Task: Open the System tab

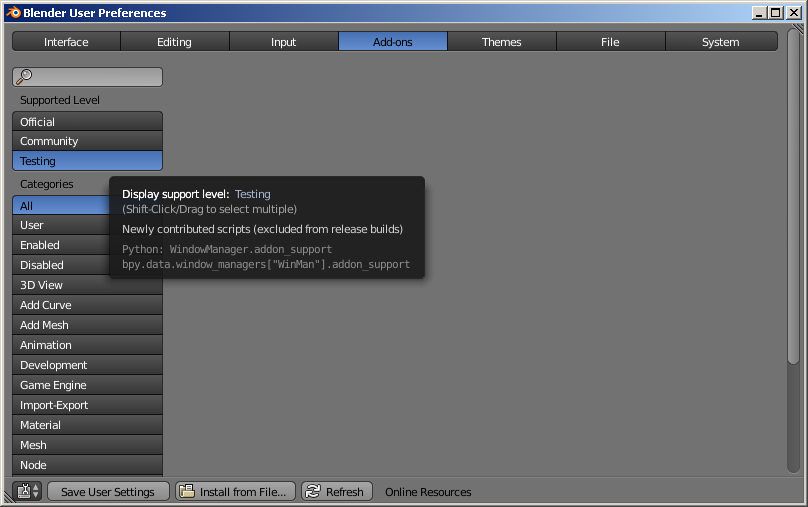Action: (x=721, y=42)
